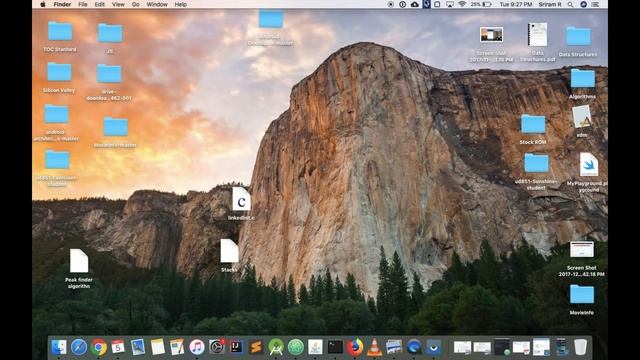640x360 pixels.
Task: Open the Notes app in the dock
Action: click(x=158, y=347)
